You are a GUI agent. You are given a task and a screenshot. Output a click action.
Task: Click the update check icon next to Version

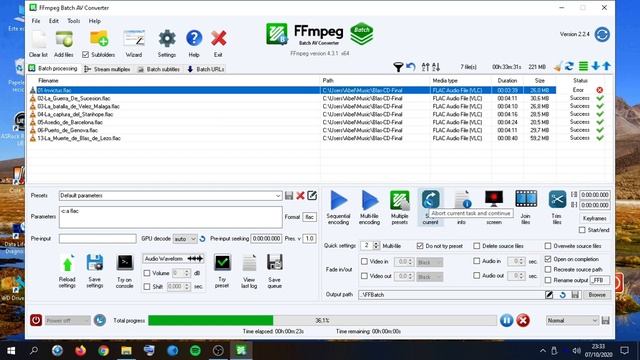(x=602, y=34)
